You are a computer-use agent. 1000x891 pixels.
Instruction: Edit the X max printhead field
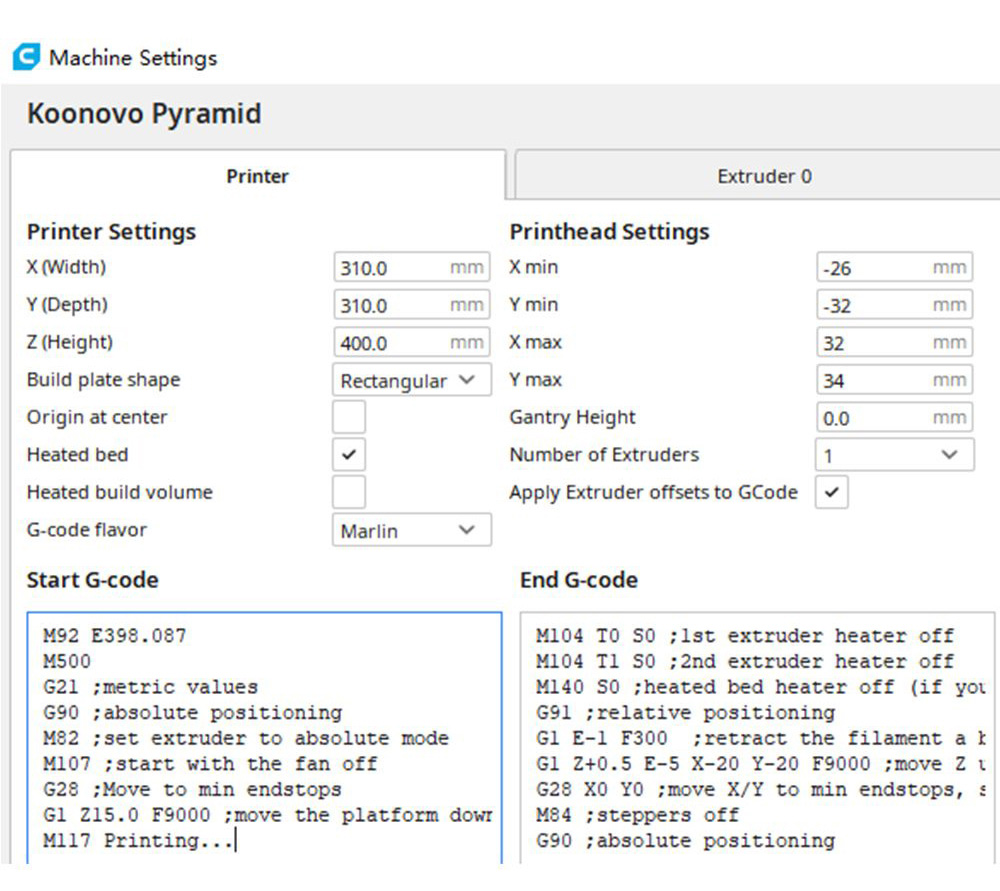point(875,343)
